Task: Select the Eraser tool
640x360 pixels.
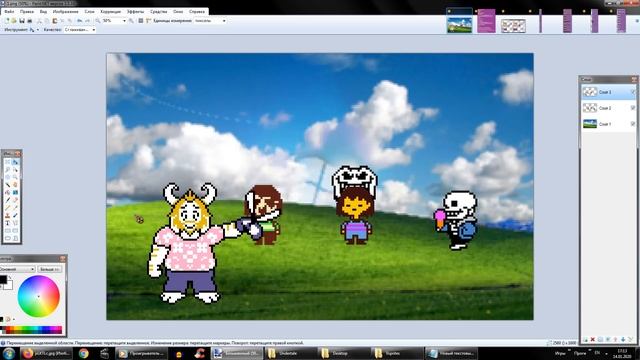Action: click(x=15, y=200)
